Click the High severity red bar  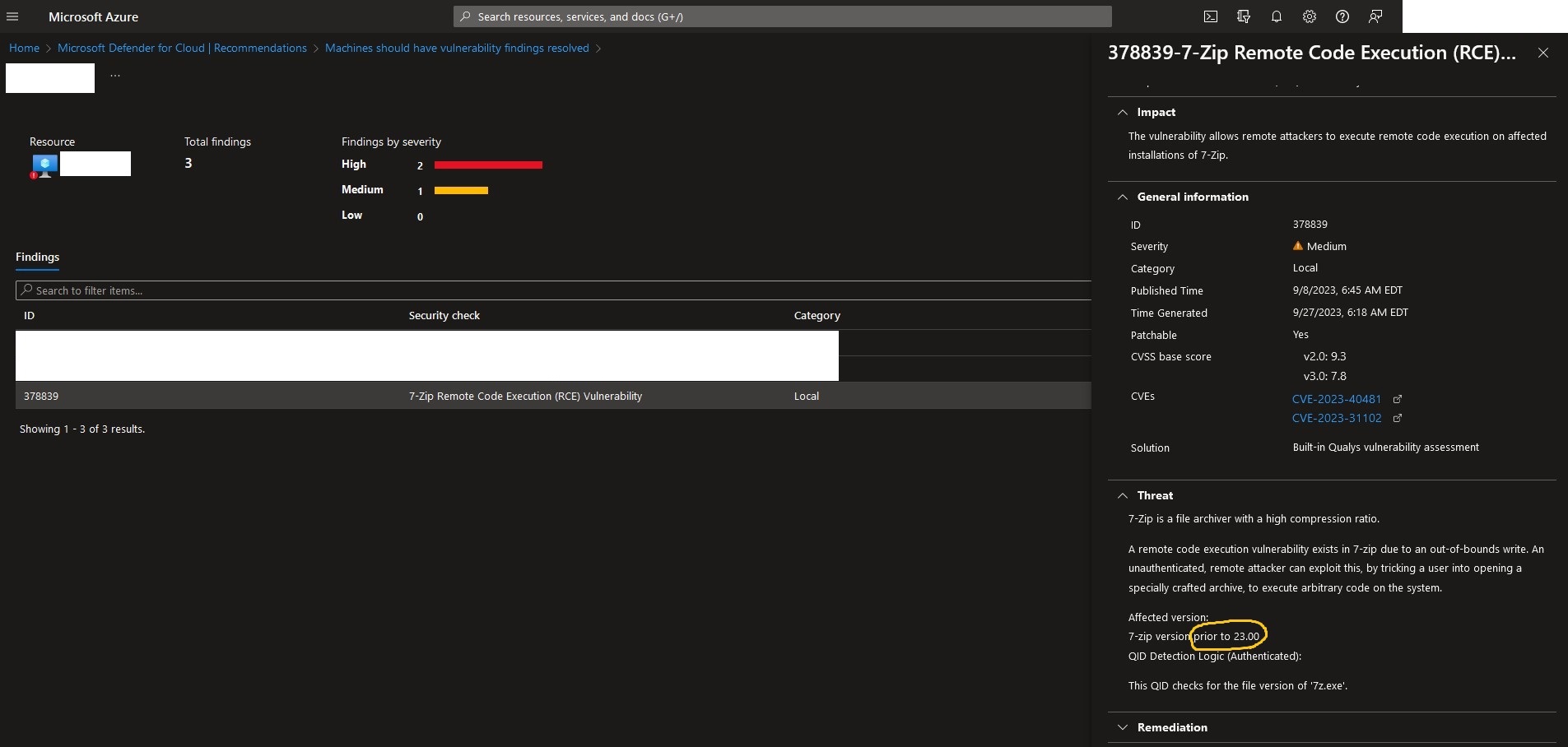tap(487, 165)
